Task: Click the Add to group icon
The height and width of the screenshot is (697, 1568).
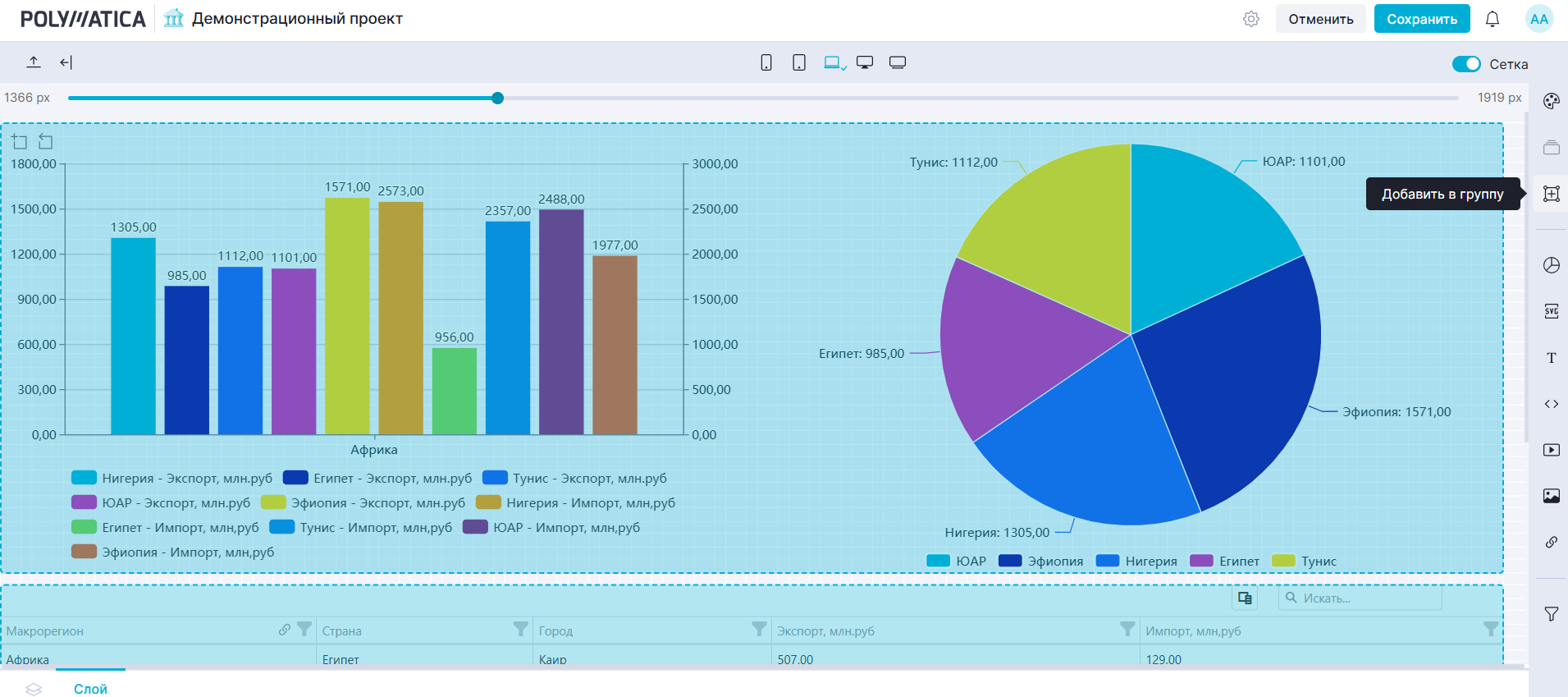Action: click(x=1551, y=194)
